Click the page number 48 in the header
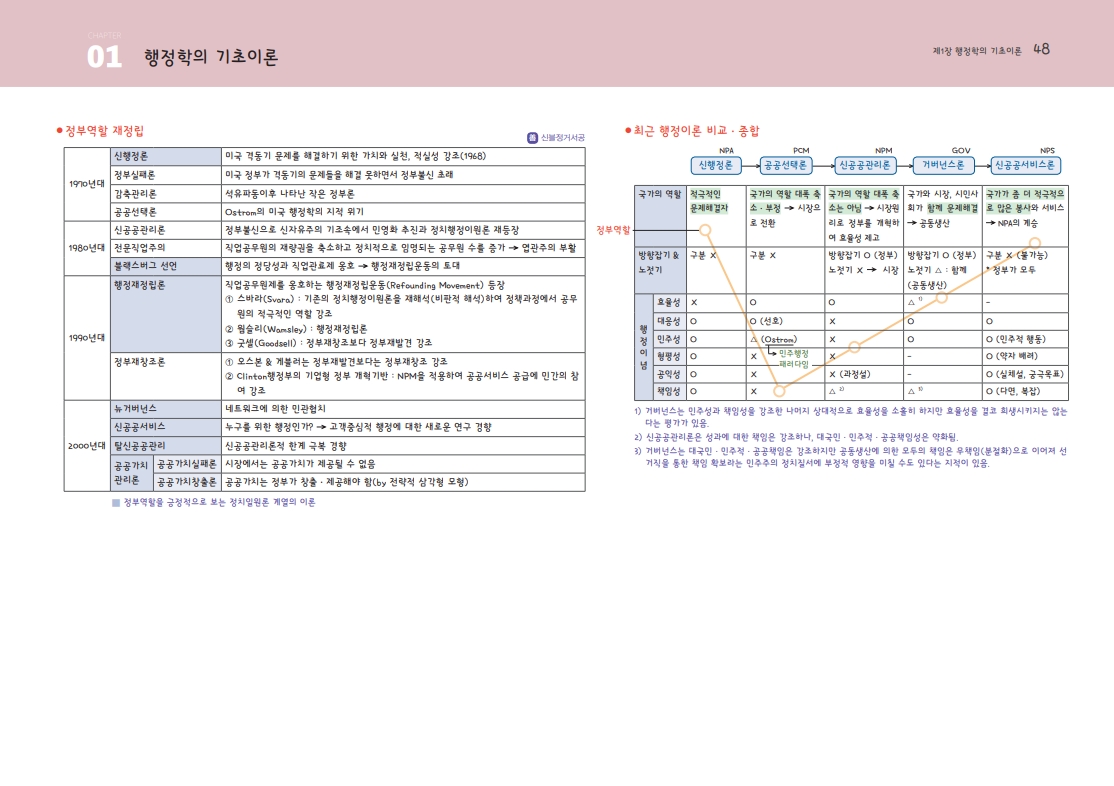 [x=1041, y=49]
